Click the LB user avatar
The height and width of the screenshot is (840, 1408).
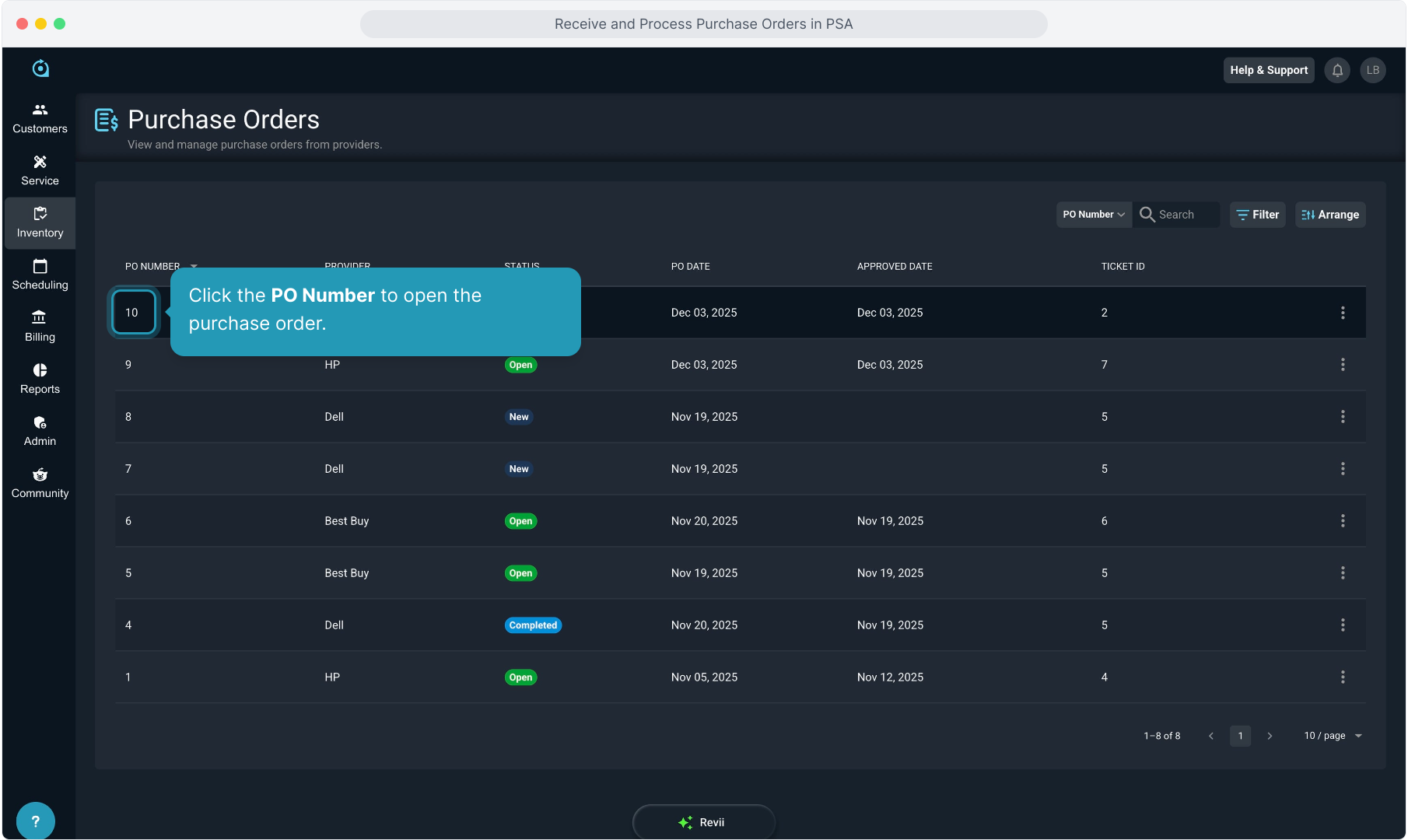click(x=1373, y=70)
